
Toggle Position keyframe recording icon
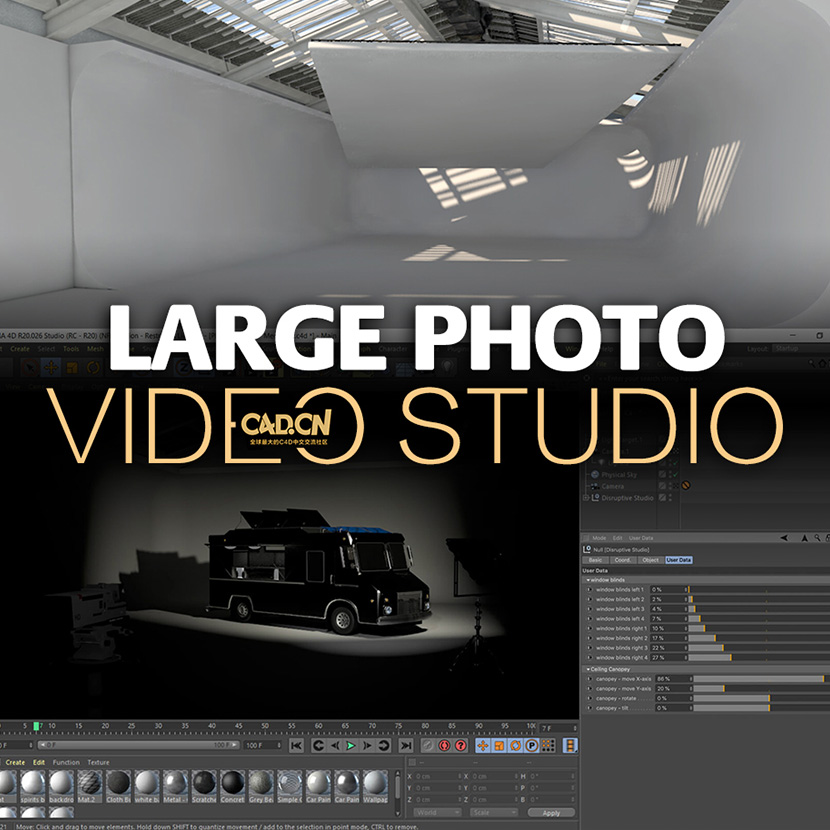482,745
